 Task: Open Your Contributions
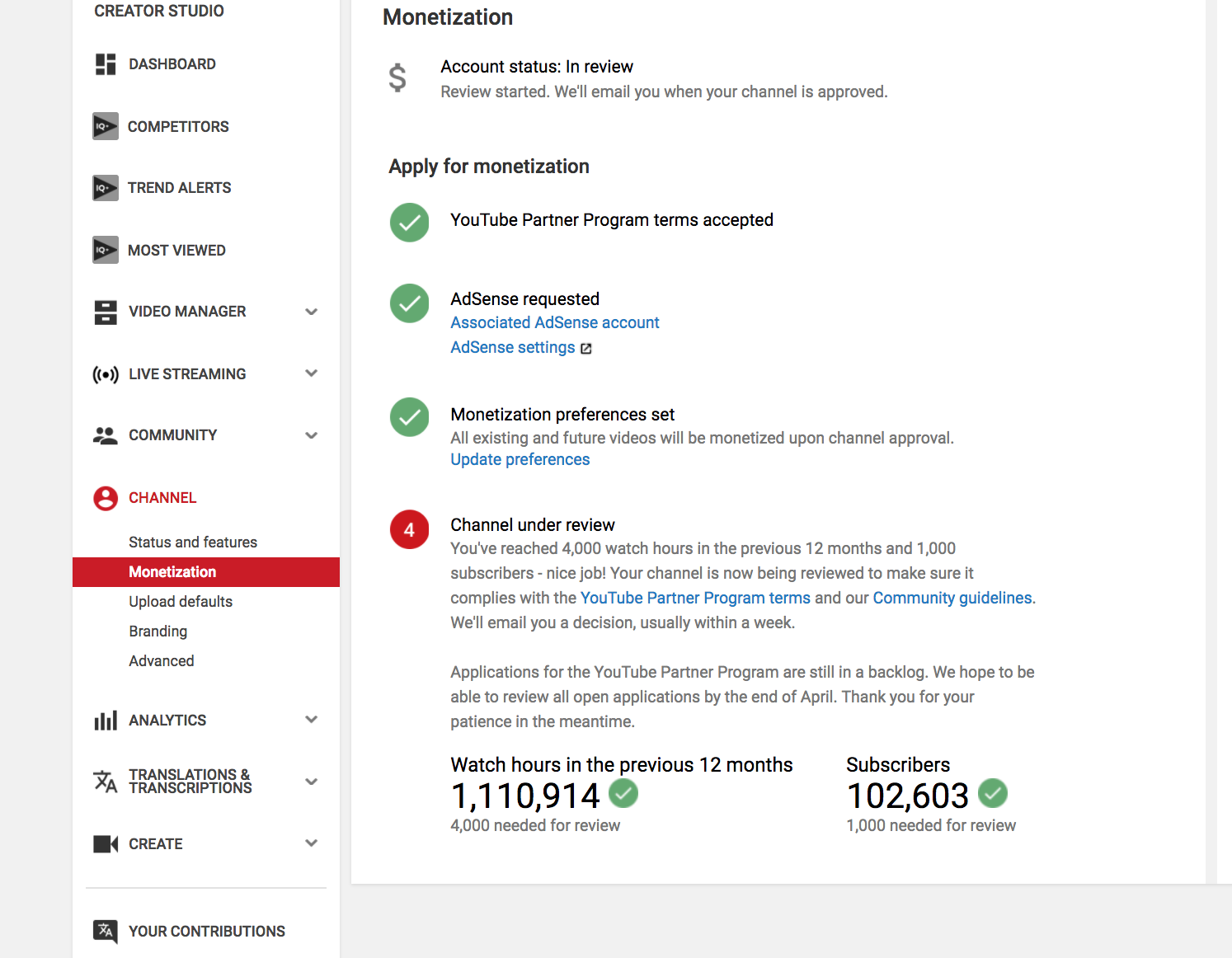(x=207, y=932)
